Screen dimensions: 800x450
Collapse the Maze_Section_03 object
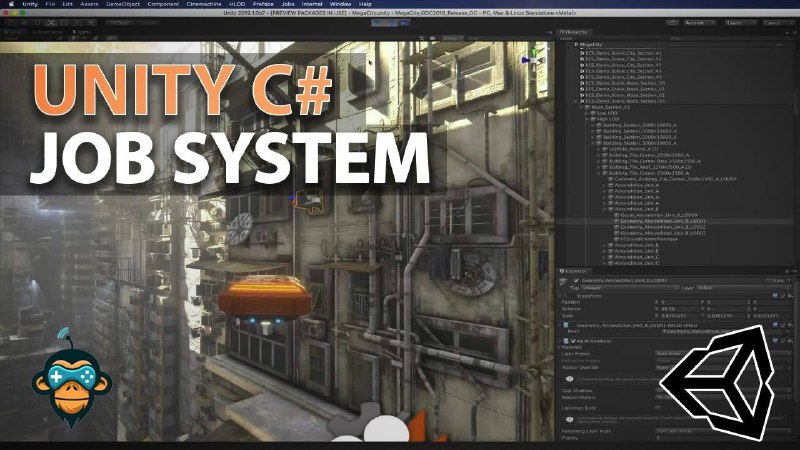click(582, 107)
